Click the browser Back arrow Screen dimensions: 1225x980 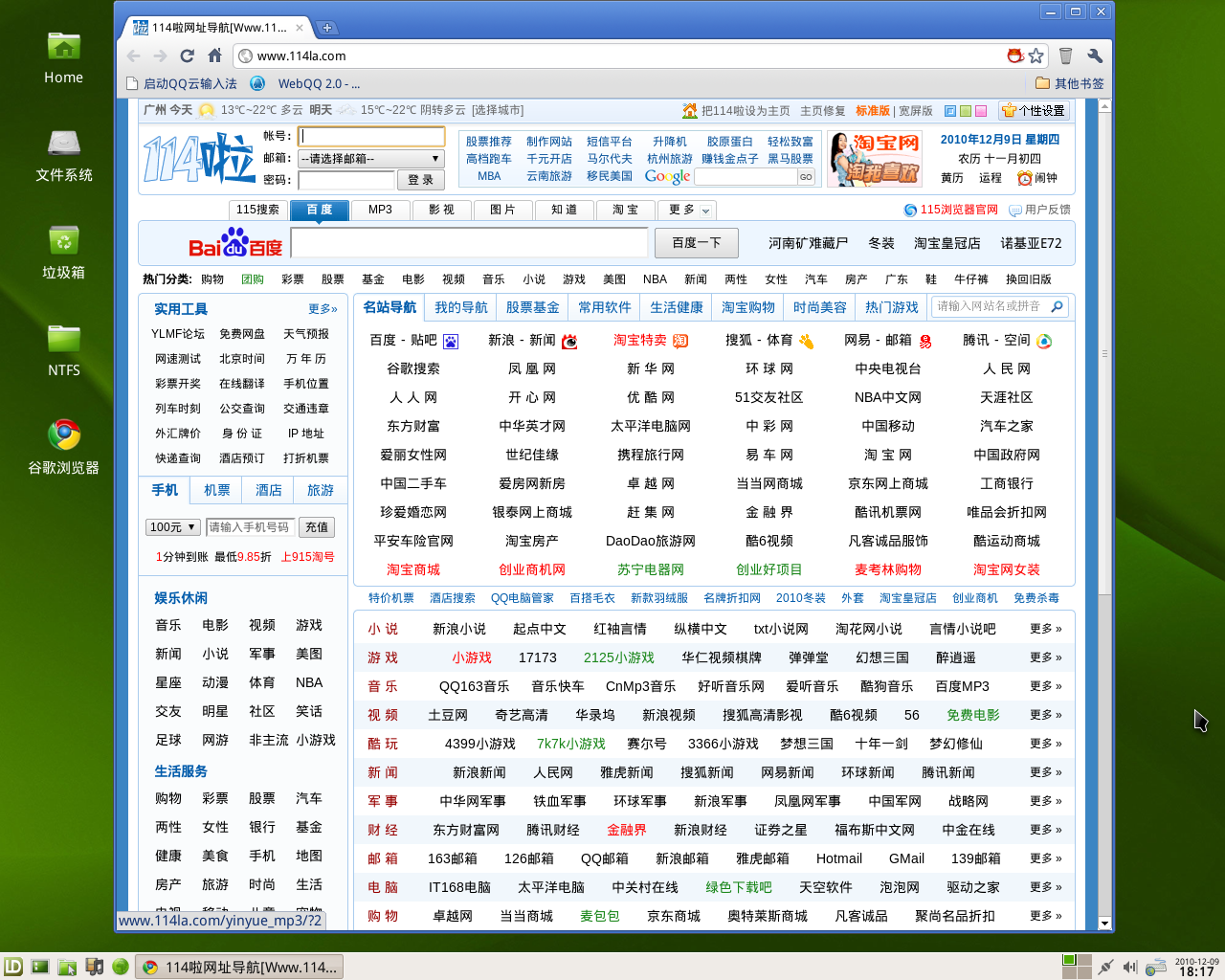134,56
